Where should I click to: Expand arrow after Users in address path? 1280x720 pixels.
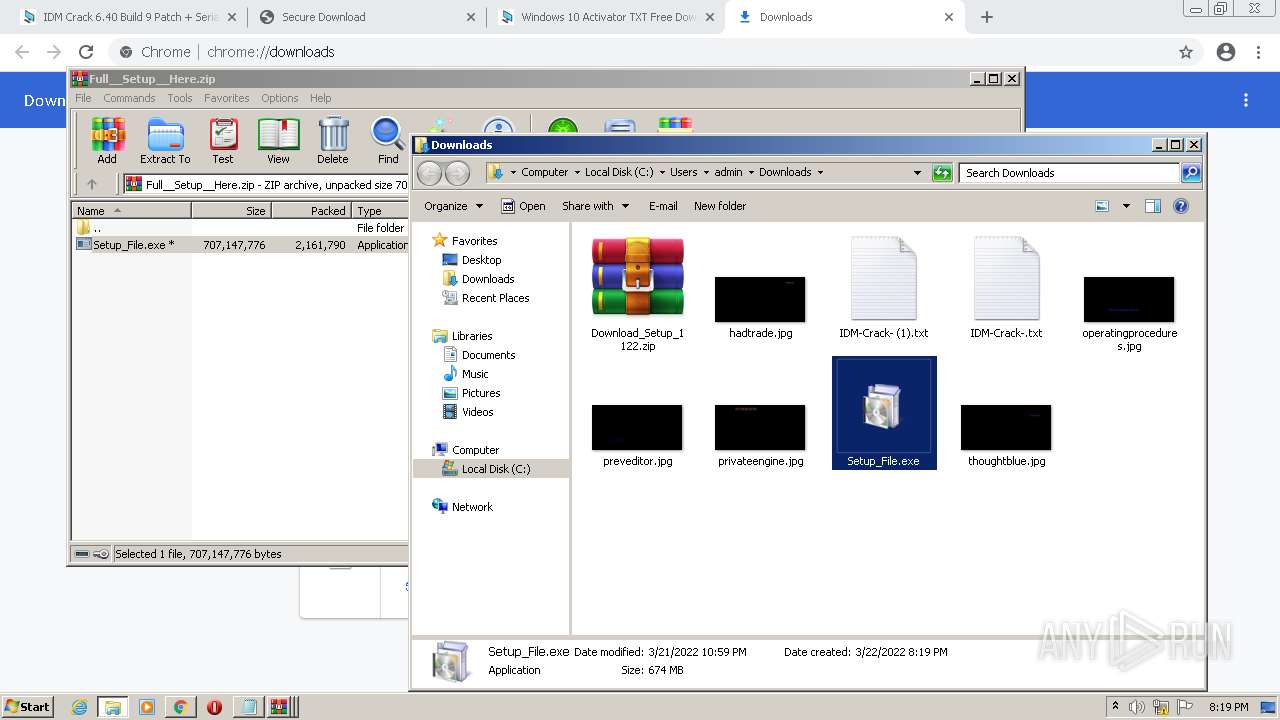click(706, 172)
